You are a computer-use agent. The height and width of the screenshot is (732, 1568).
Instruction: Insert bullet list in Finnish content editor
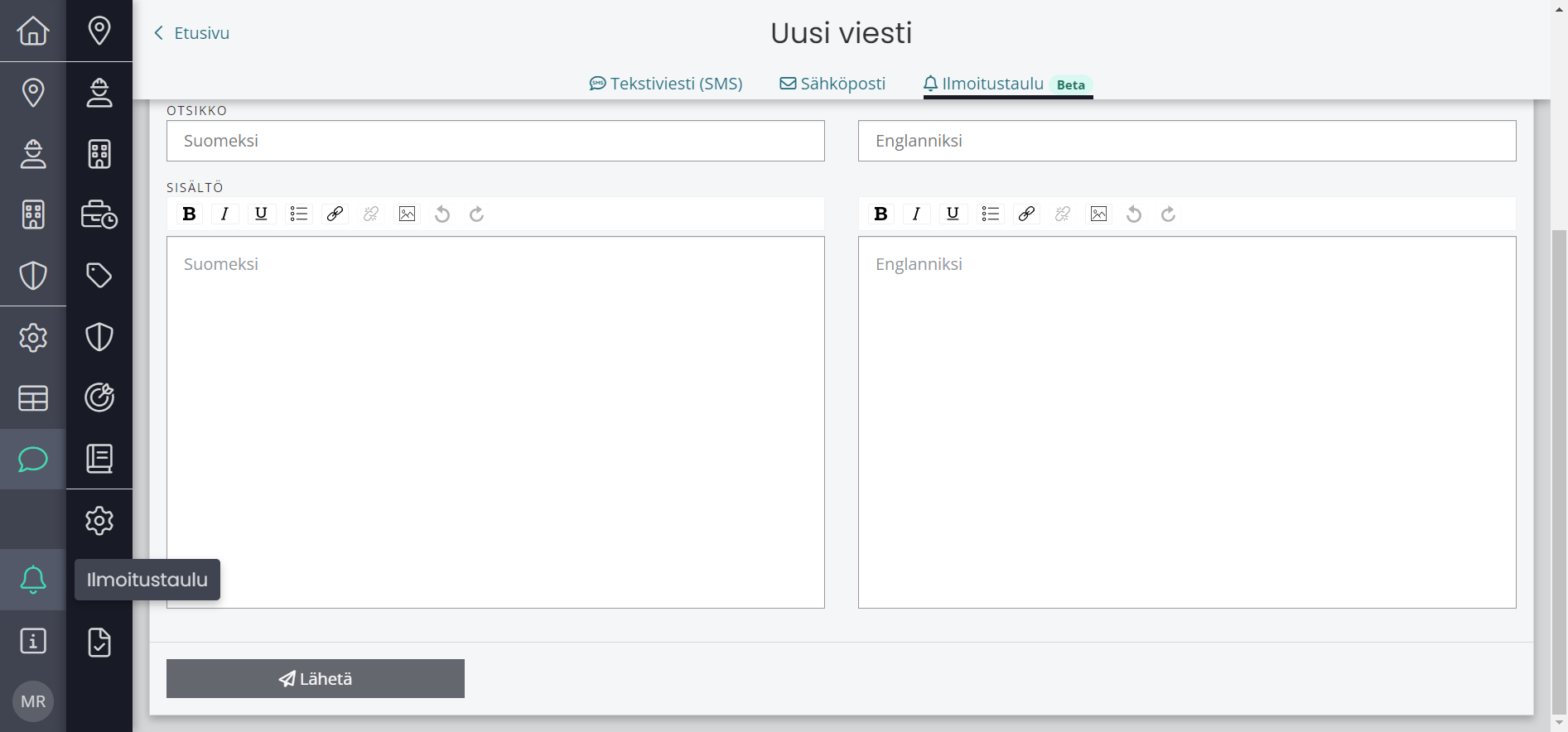pos(299,214)
